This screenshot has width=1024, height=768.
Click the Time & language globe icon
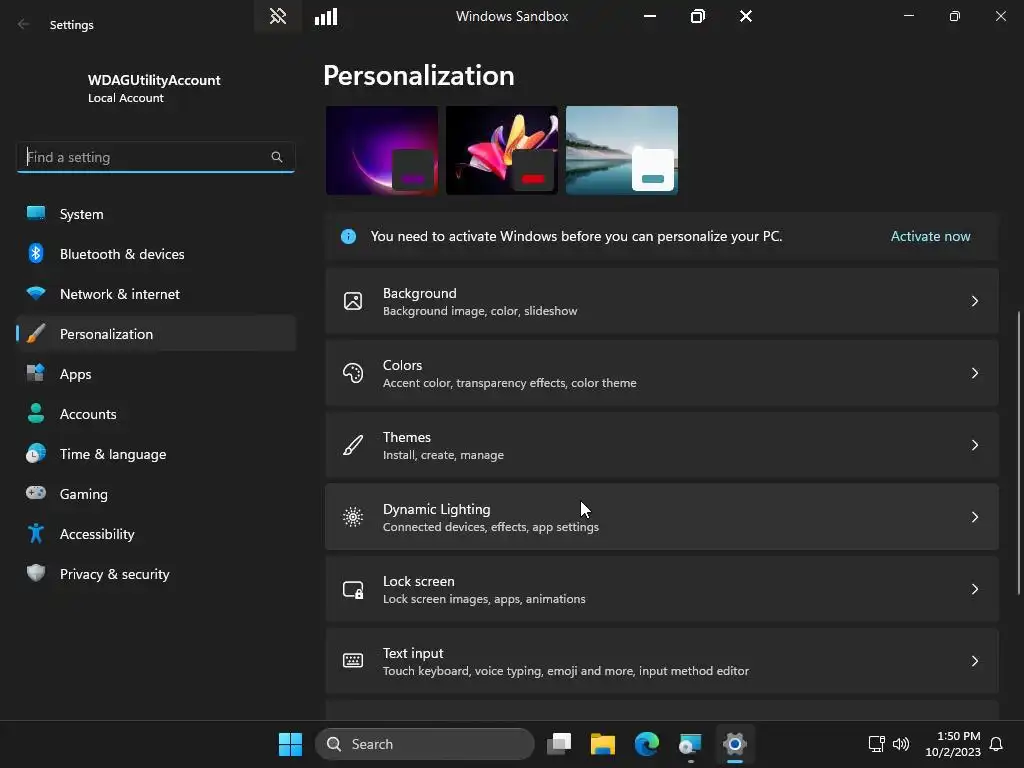pos(36,454)
